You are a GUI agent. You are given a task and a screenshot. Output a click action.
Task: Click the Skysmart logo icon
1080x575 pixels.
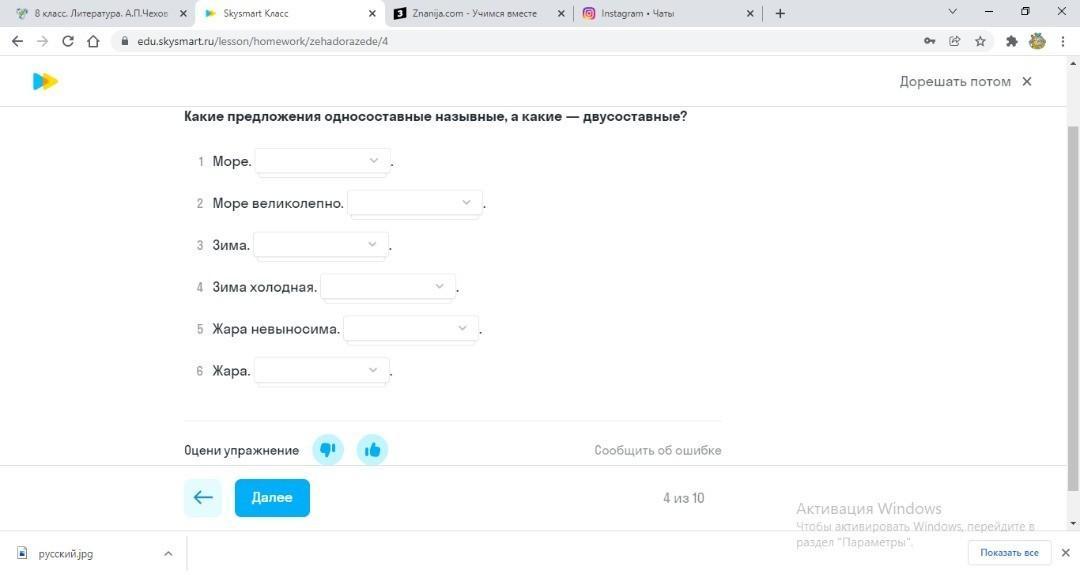tap(45, 81)
